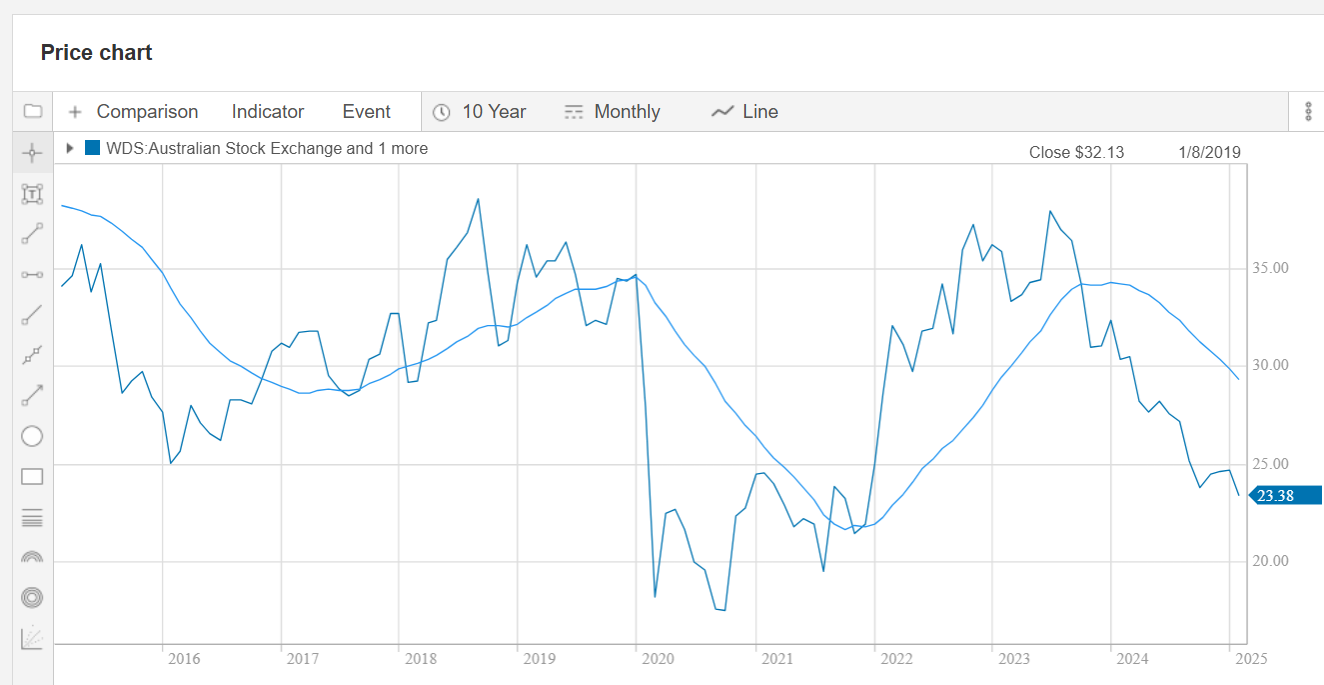Select the Fibonacci arcs tool
Screen dimensions: 1324x685
click(x=32, y=557)
